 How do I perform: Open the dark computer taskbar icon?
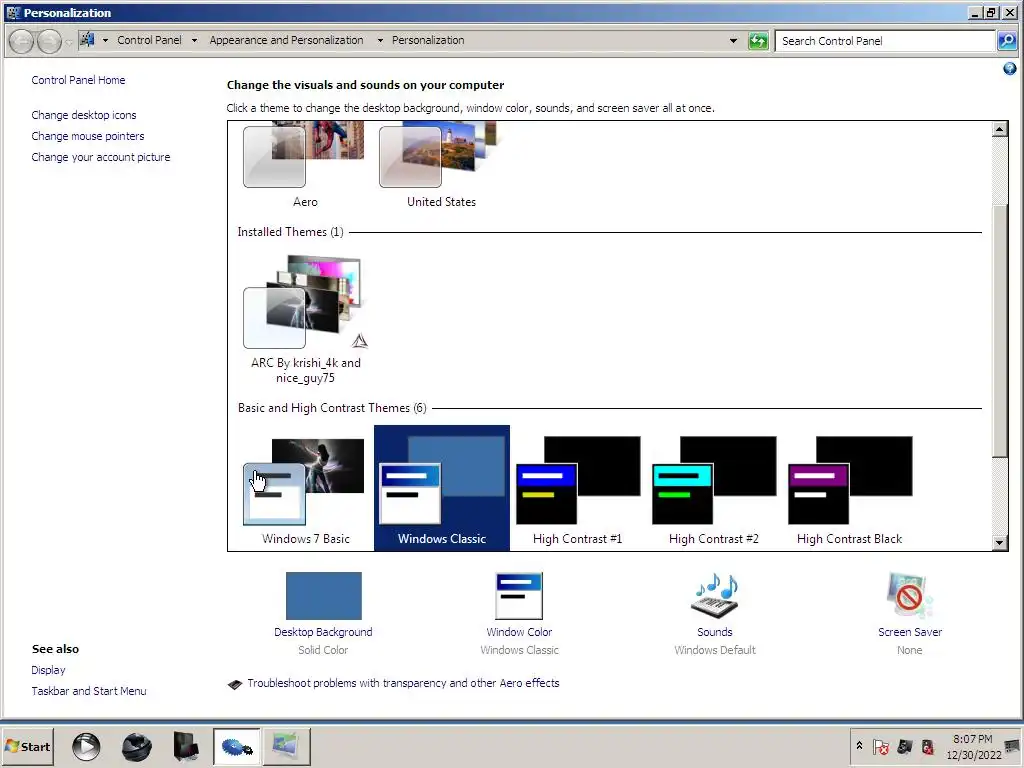[186, 746]
